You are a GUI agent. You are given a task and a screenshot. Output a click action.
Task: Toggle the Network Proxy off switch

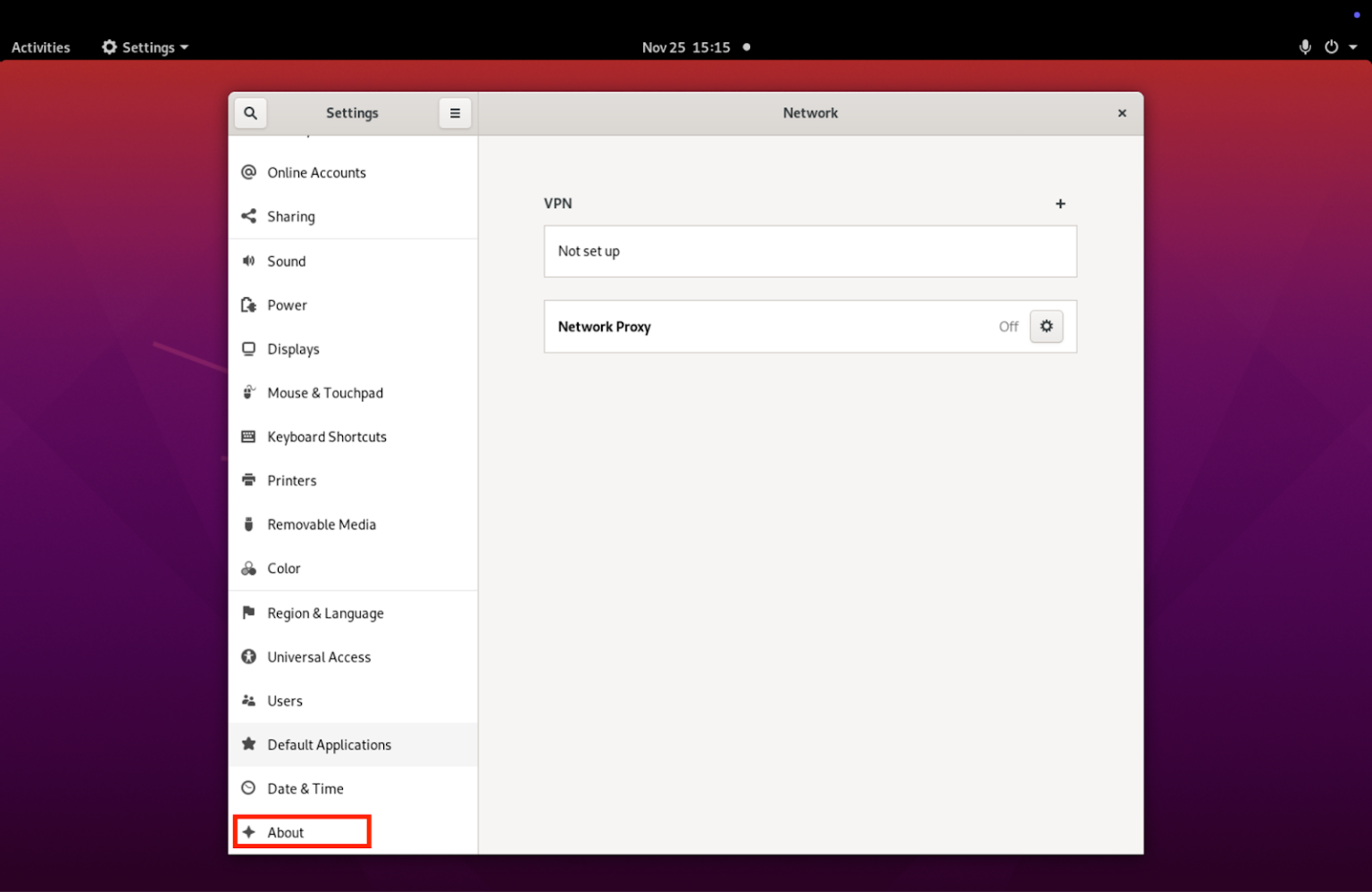(x=1008, y=326)
